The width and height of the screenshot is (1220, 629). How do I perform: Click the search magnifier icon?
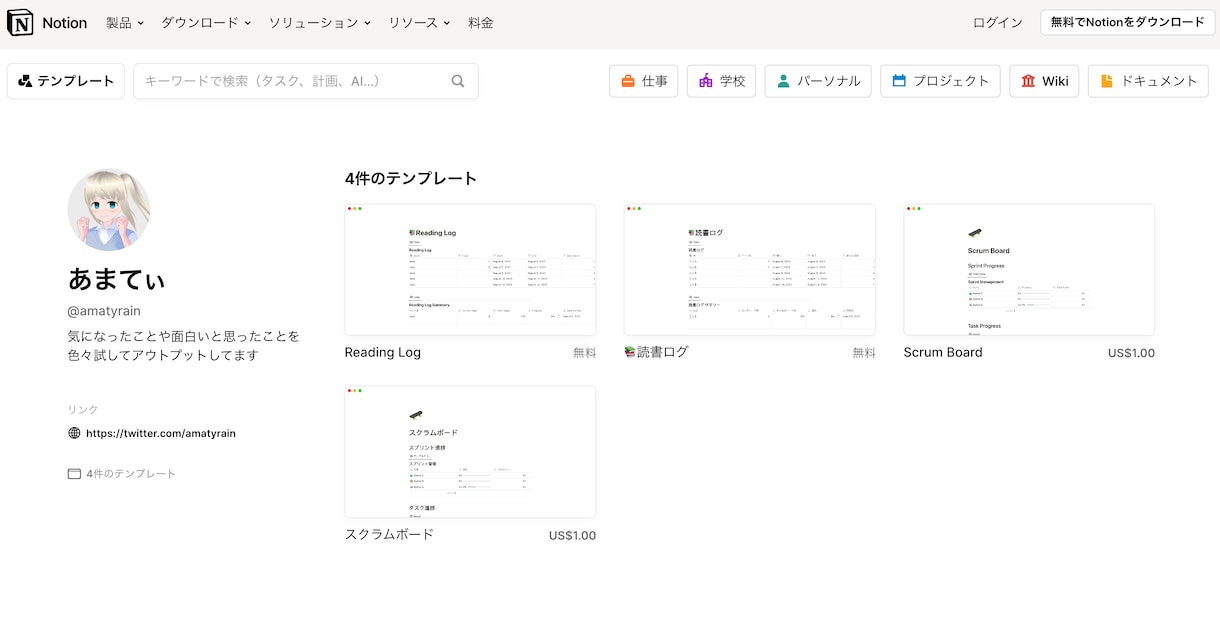pyautogui.click(x=458, y=81)
